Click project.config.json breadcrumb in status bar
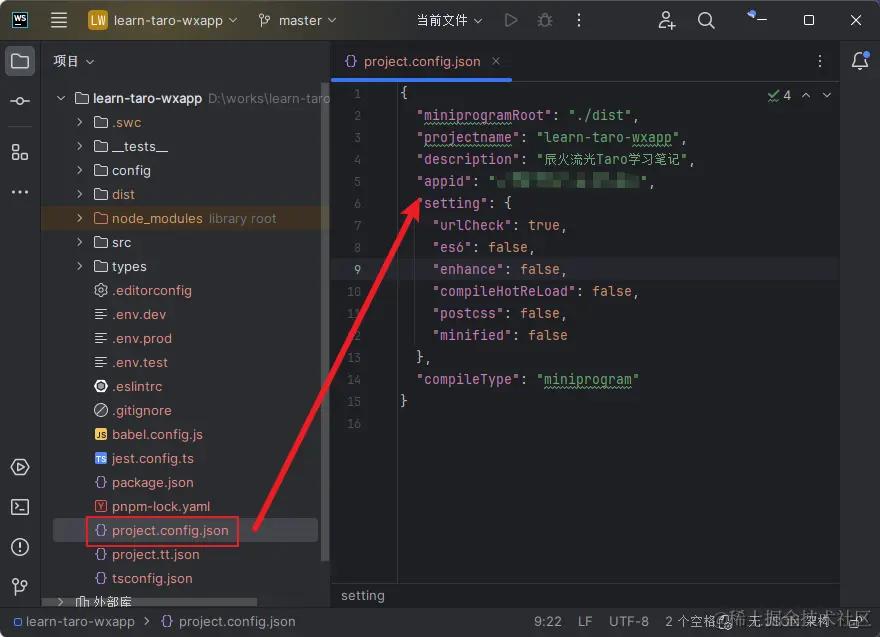Image resolution: width=880 pixels, height=637 pixels. [228, 622]
